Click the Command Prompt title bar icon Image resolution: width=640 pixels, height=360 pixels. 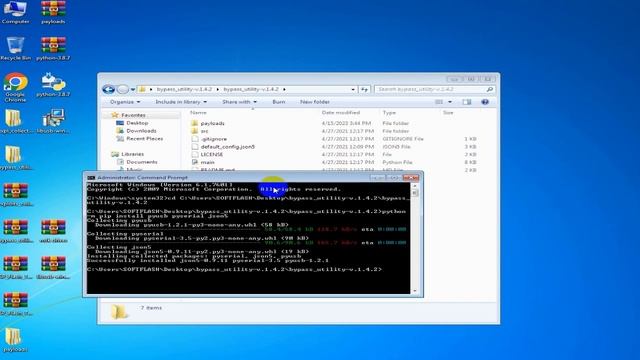point(91,178)
